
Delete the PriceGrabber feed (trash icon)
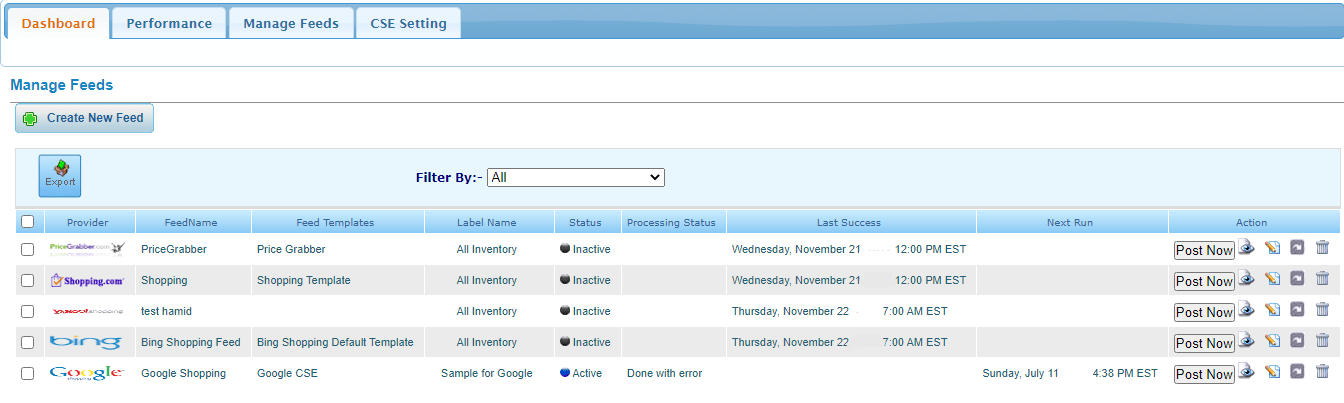pos(1322,248)
